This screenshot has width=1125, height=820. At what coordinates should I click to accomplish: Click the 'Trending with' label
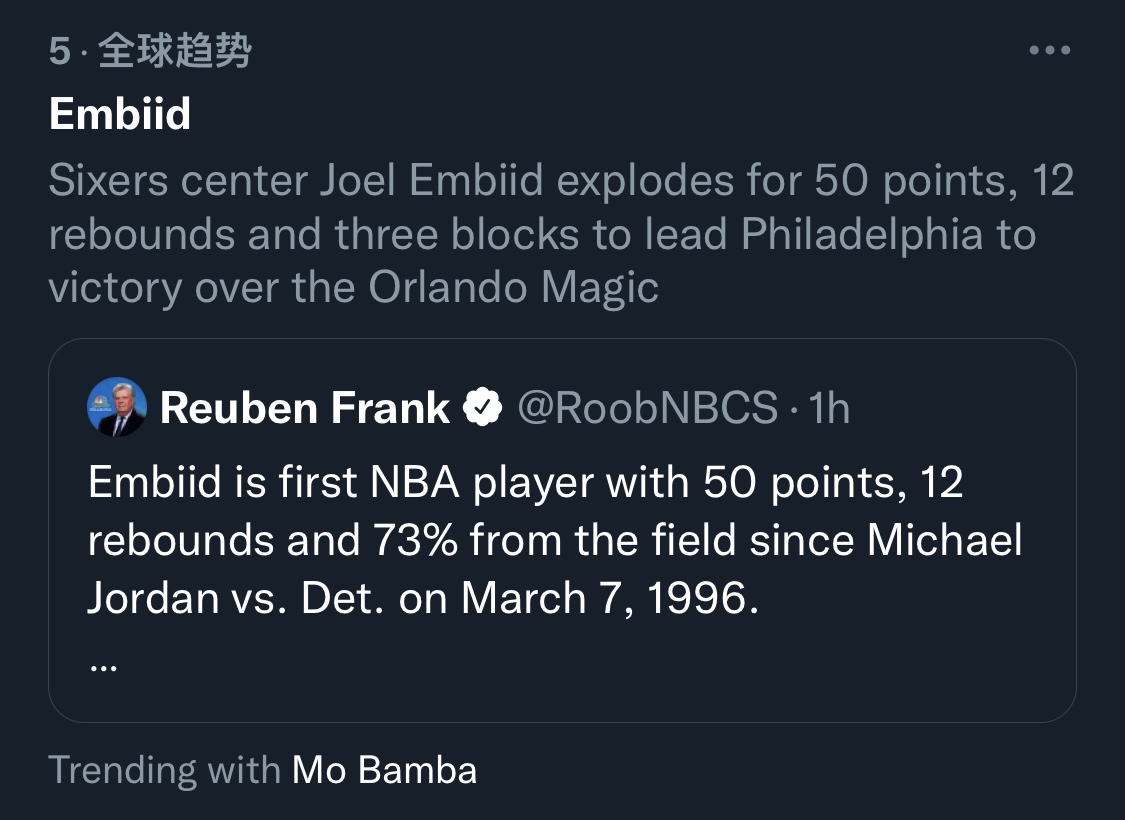pyautogui.click(x=164, y=770)
